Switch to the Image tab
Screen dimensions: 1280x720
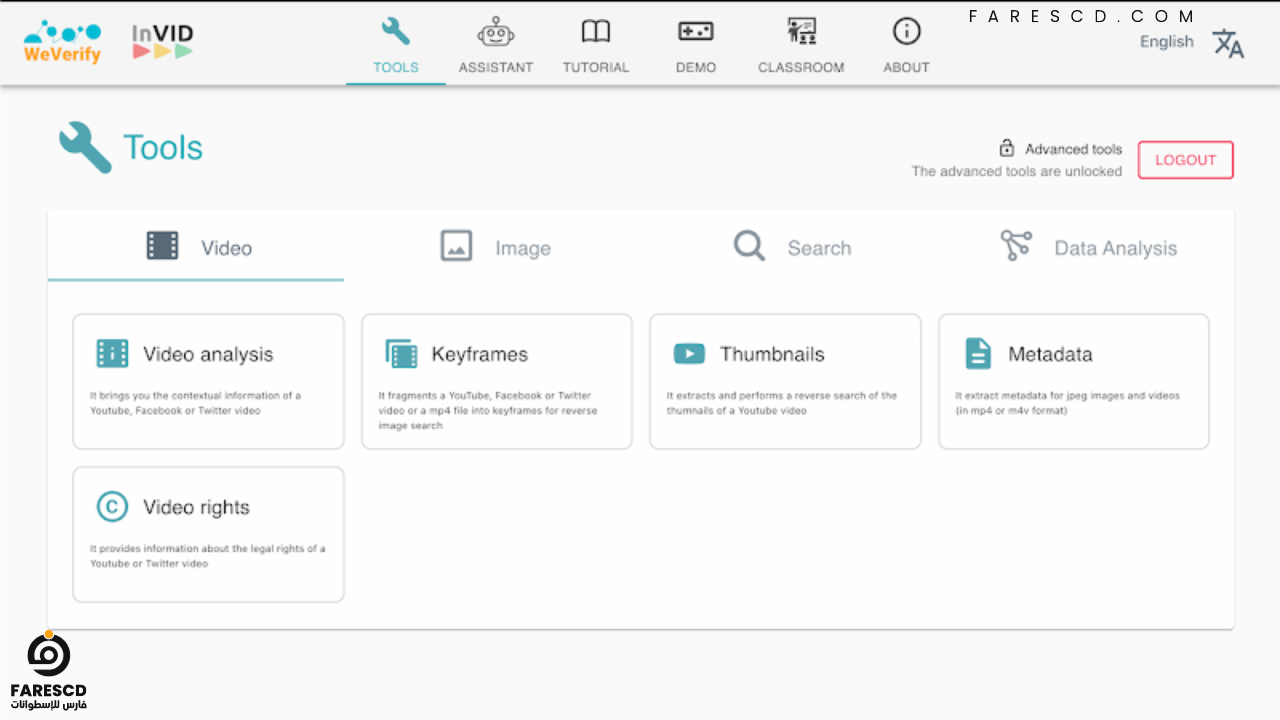click(x=492, y=246)
